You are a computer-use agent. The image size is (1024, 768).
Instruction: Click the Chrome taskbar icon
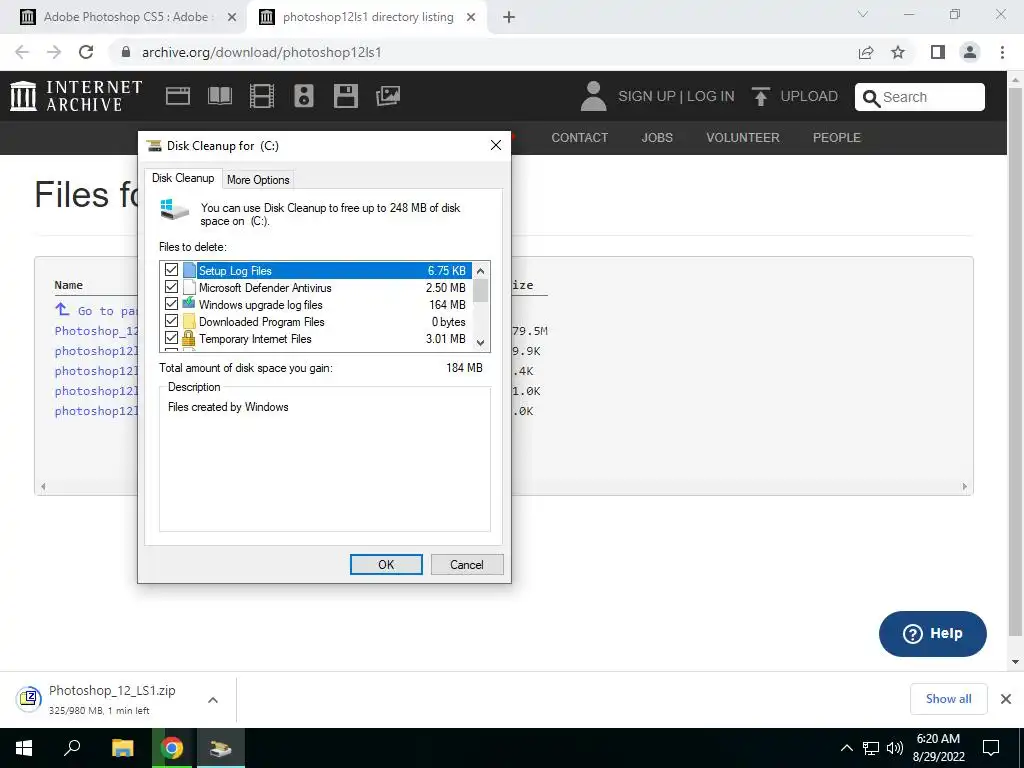[x=172, y=748]
